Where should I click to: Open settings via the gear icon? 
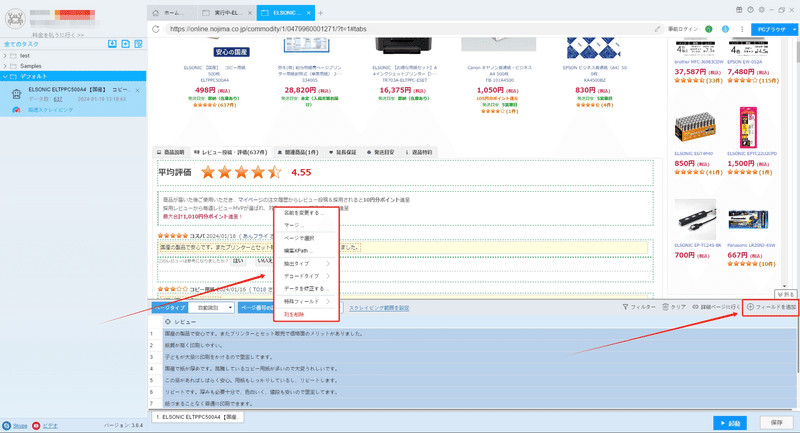(762, 10)
